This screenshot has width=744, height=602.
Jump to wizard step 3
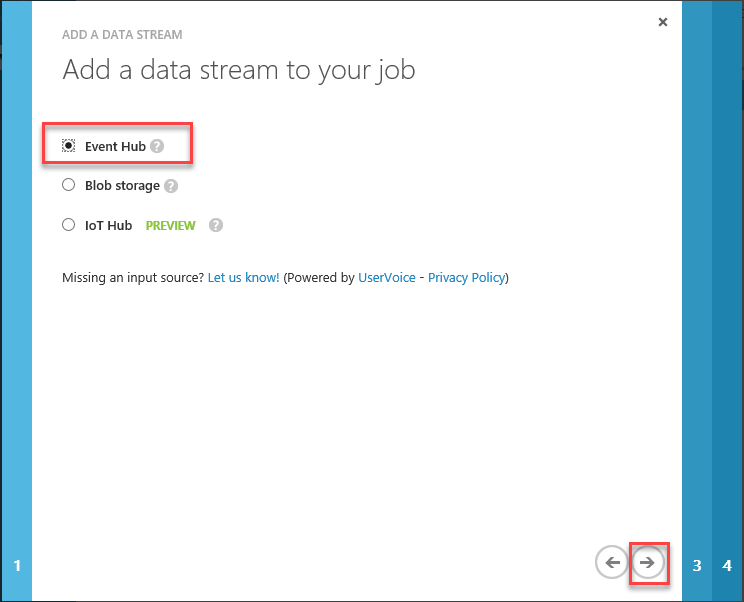(x=697, y=566)
